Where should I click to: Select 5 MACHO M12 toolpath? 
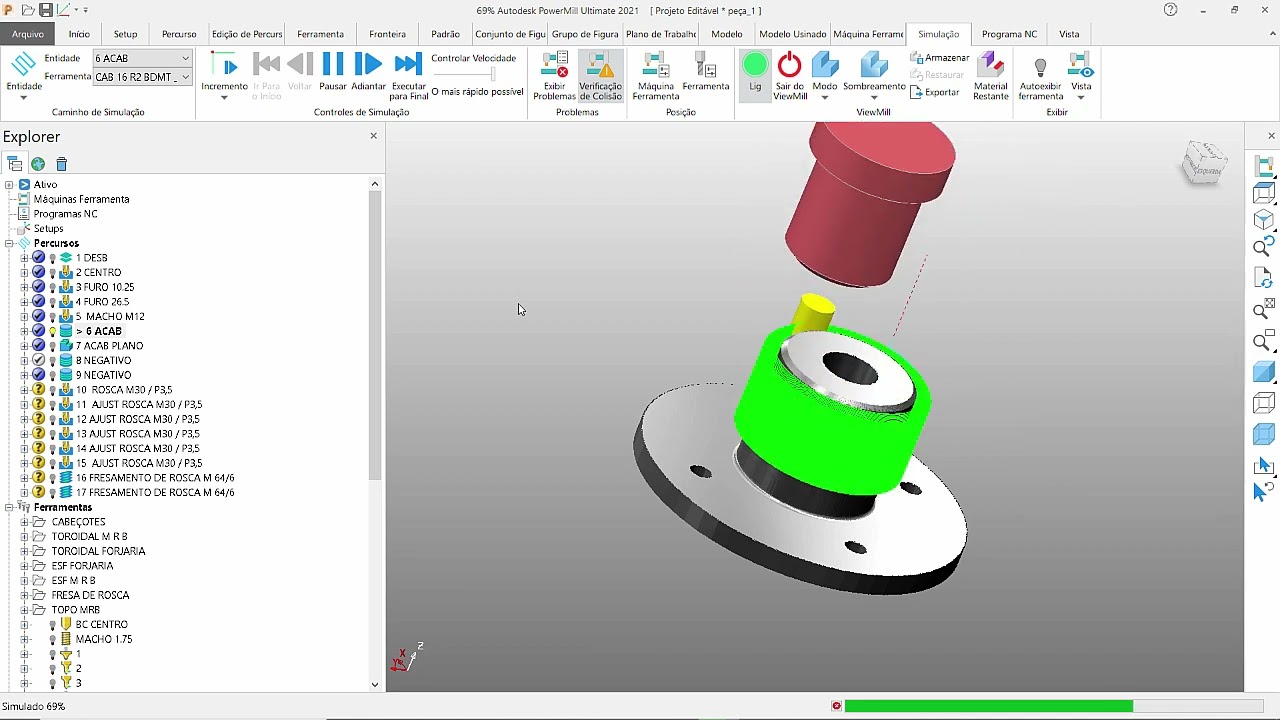[x=110, y=316]
